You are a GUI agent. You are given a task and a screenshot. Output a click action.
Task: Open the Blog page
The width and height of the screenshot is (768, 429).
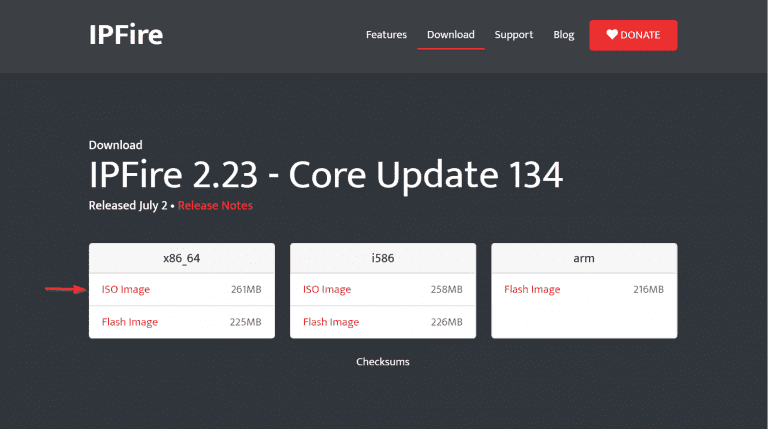point(564,35)
